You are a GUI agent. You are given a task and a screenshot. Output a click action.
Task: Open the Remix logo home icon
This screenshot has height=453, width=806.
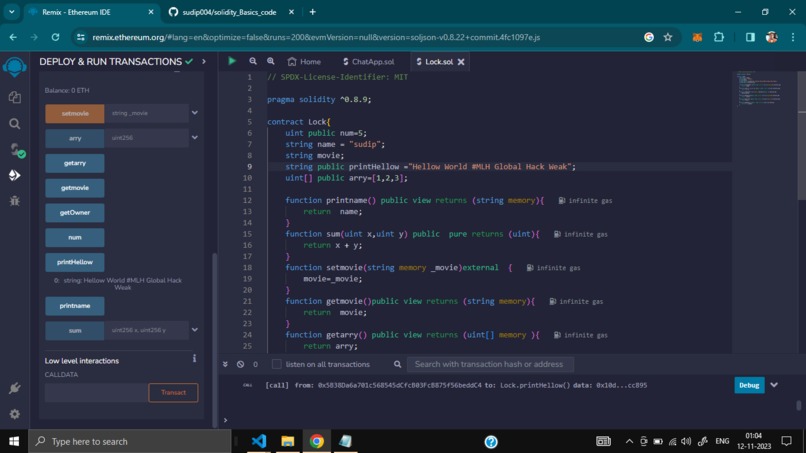pyautogui.click(x=14, y=67)
